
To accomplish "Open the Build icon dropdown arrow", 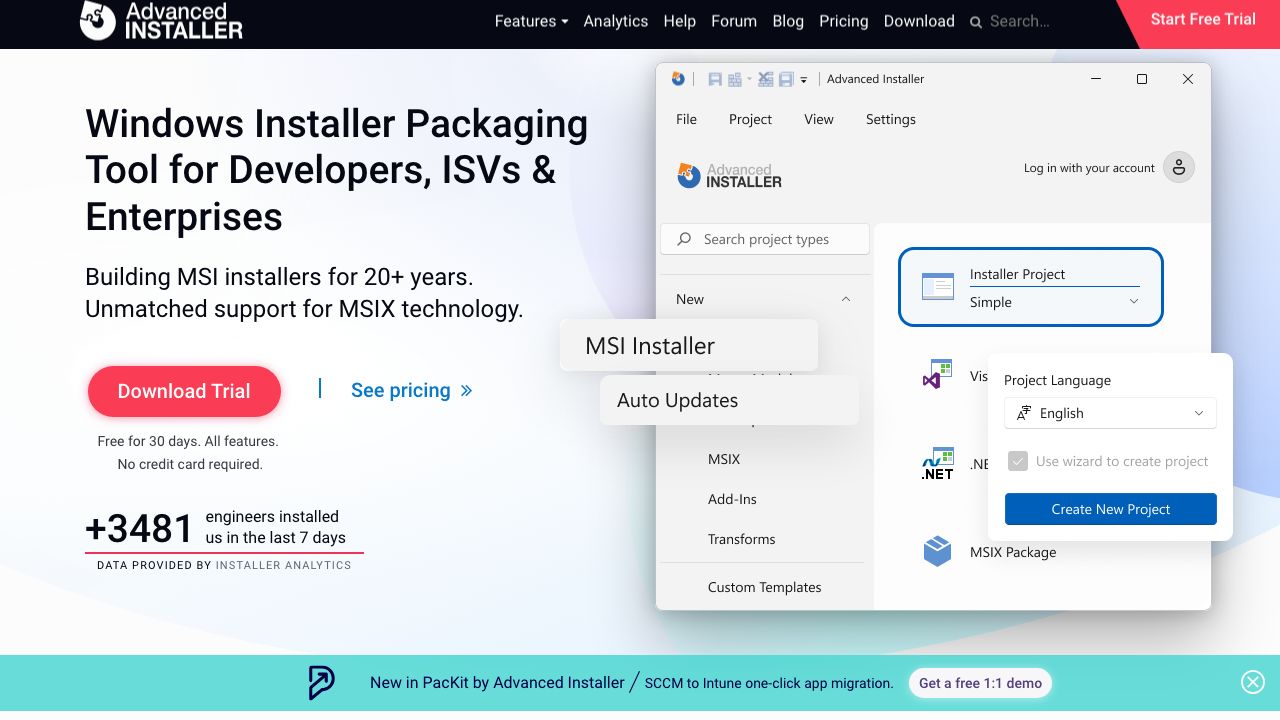I will point(748,80).
